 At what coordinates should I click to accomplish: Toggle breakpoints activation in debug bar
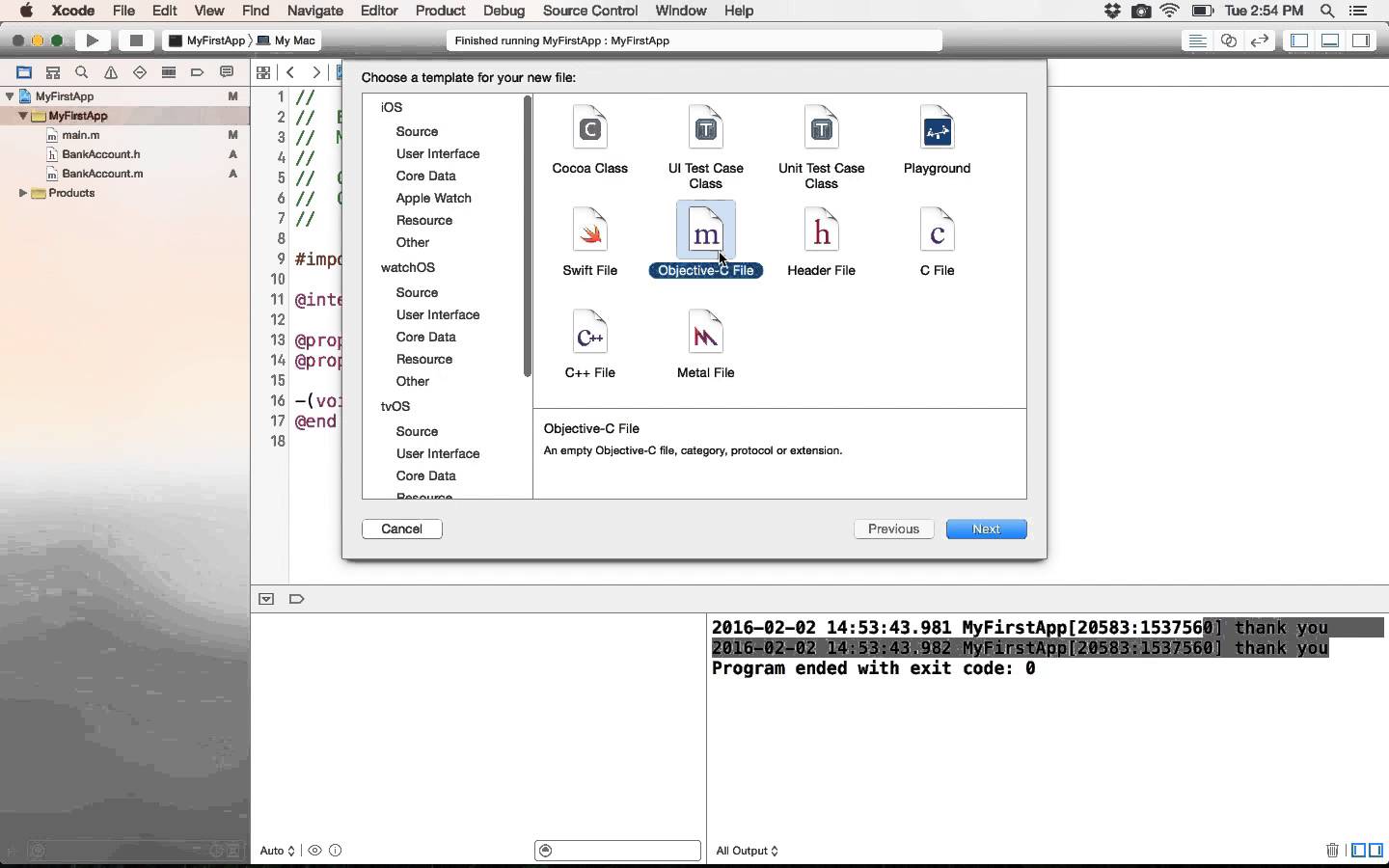point(297,599)
